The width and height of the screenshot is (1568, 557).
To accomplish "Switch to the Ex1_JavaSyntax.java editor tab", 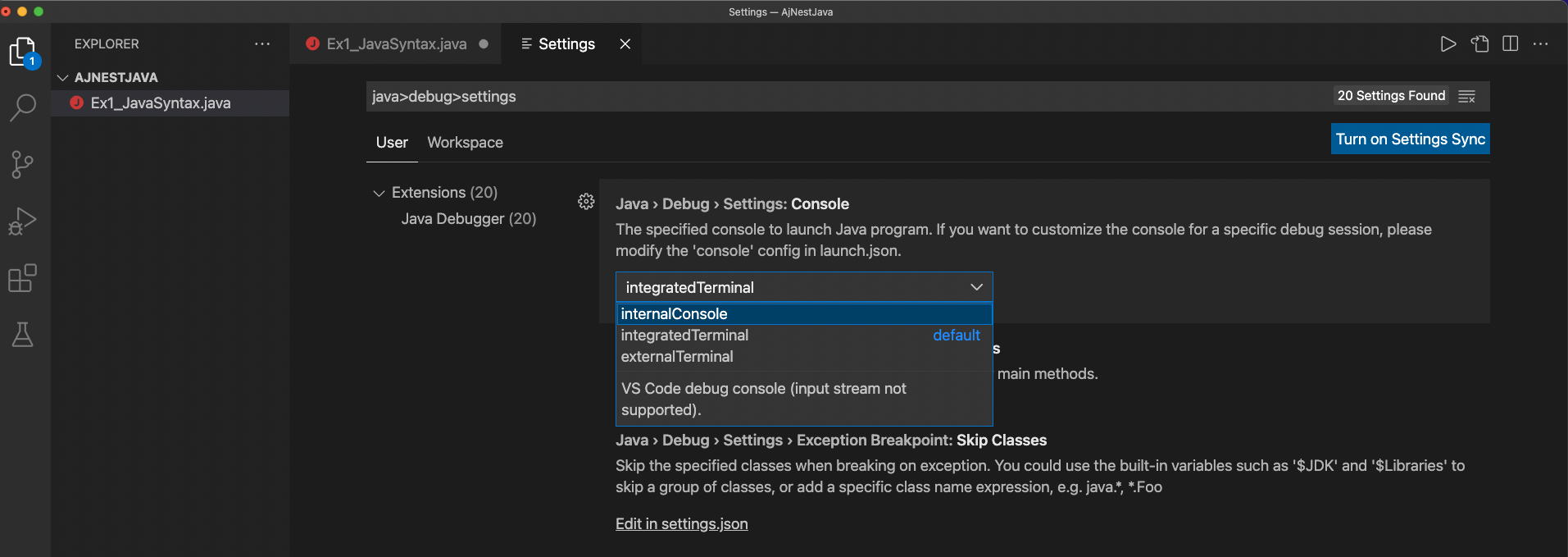I will [x=396, y=44].
